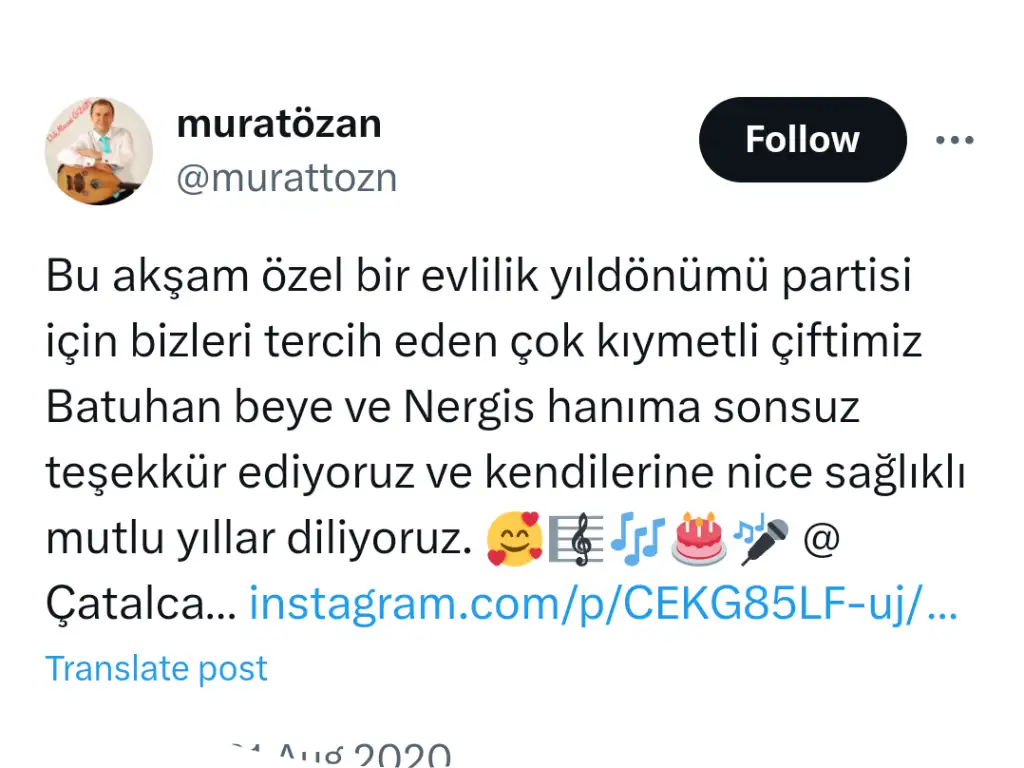
Task: Visit the @murattozn handle profile
Action: click(287, 178)
